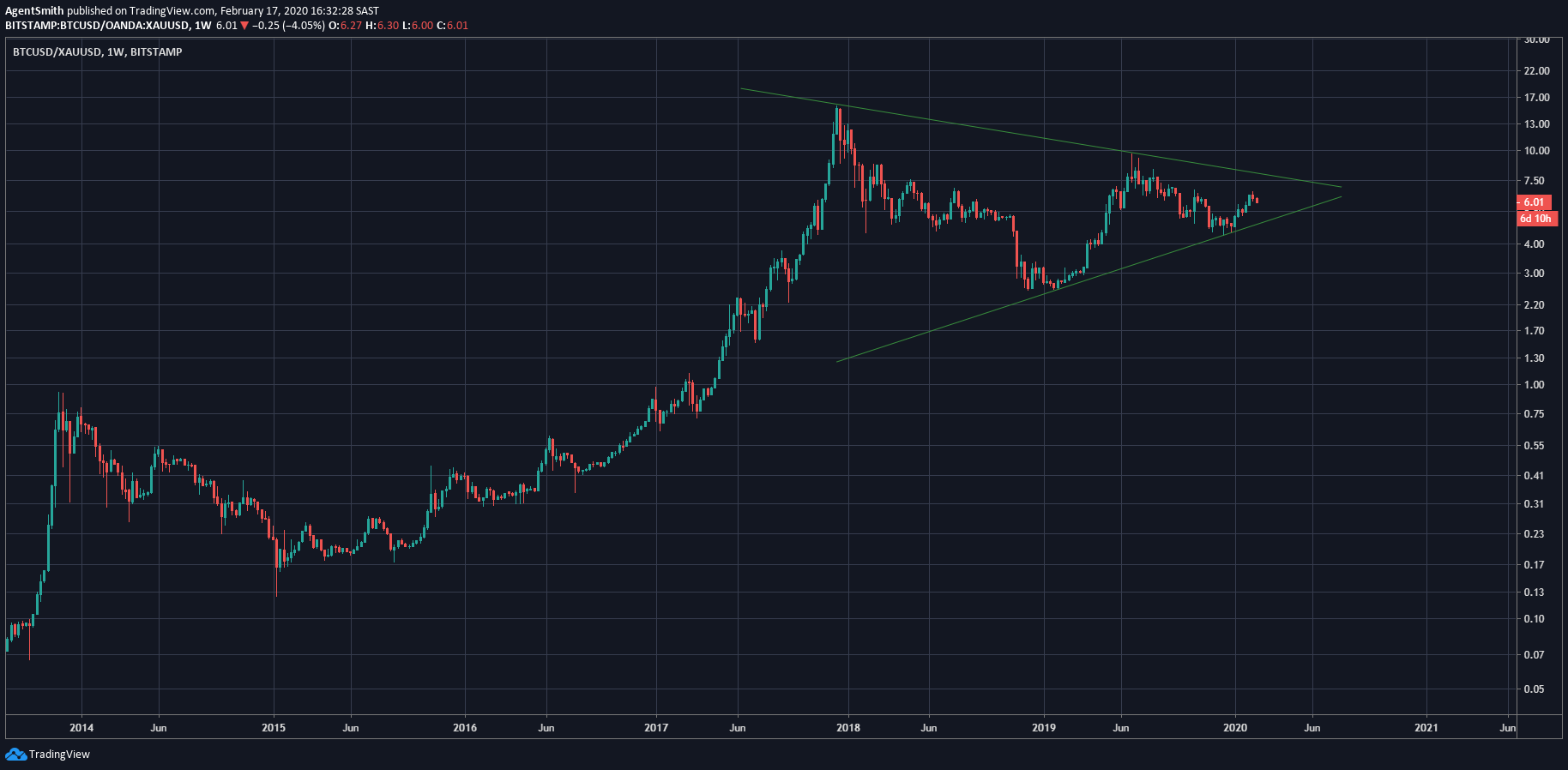Click the 2021 label on time axis
Image resolution: width=1568 pixels, height=770 pixels.
point(1426,728)
